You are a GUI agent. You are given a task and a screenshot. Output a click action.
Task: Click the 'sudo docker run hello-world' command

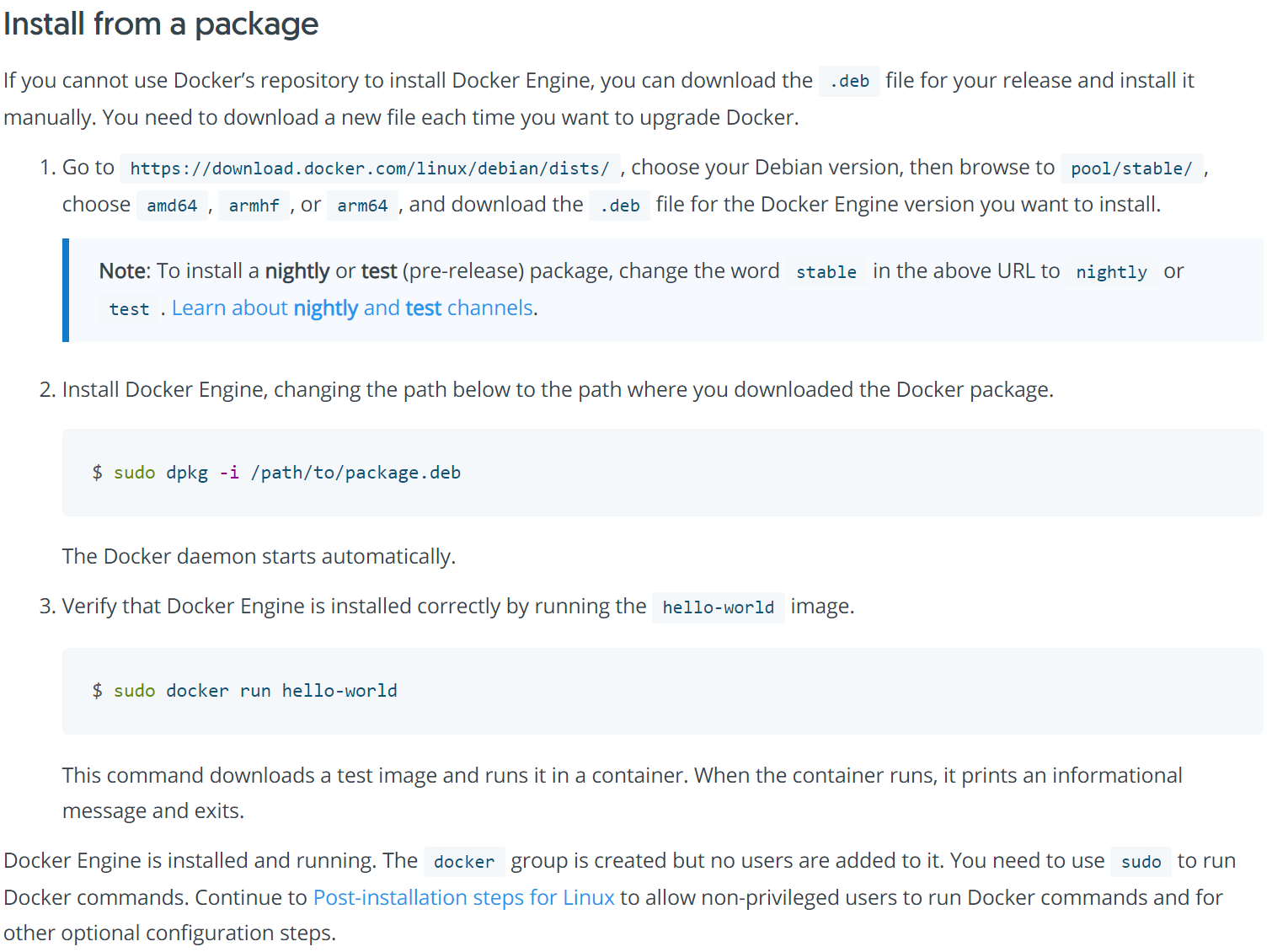pyautogui.click(x=255, y=691)
